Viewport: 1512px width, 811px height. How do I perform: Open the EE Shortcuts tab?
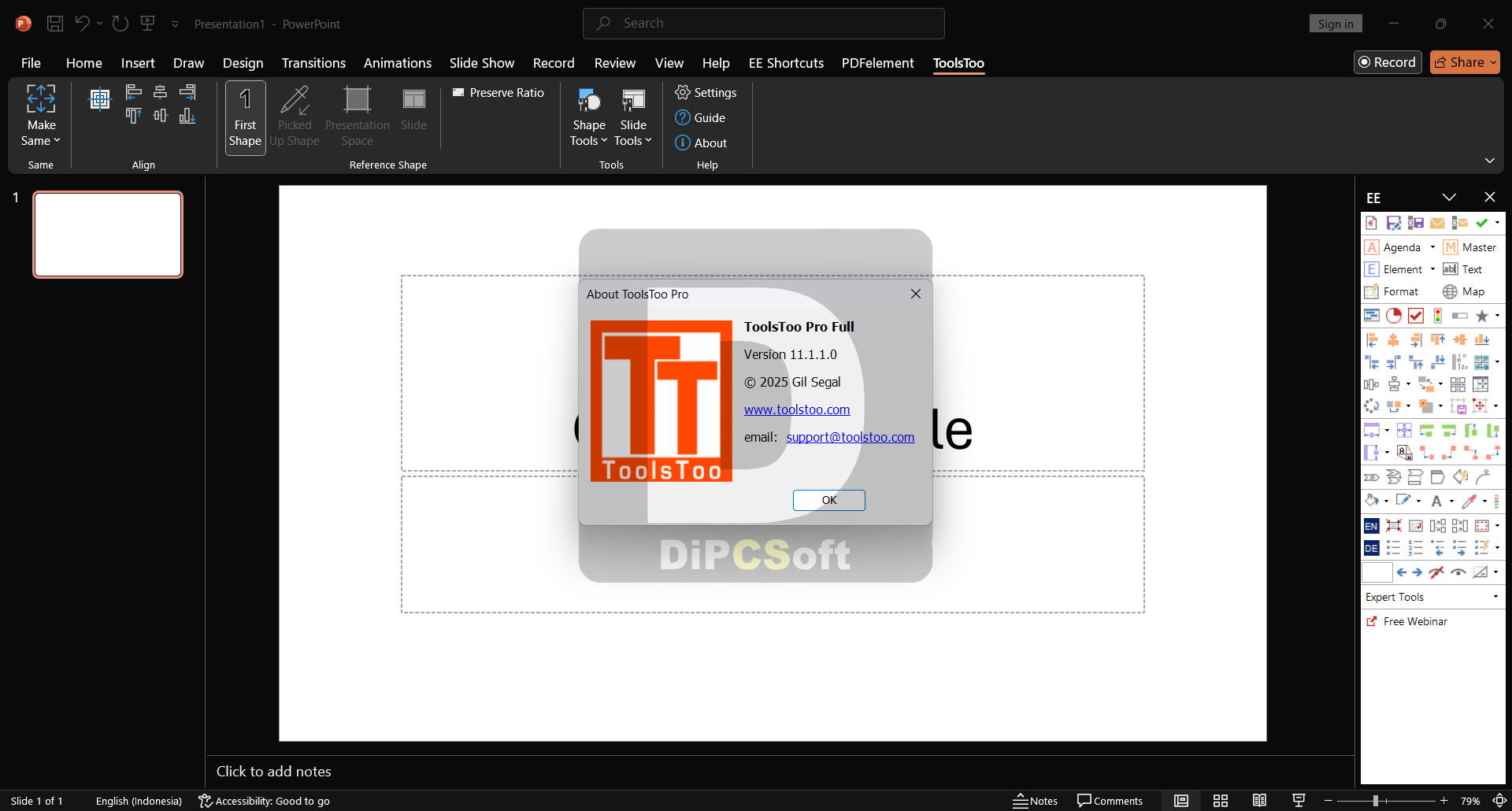click(786, 63)
